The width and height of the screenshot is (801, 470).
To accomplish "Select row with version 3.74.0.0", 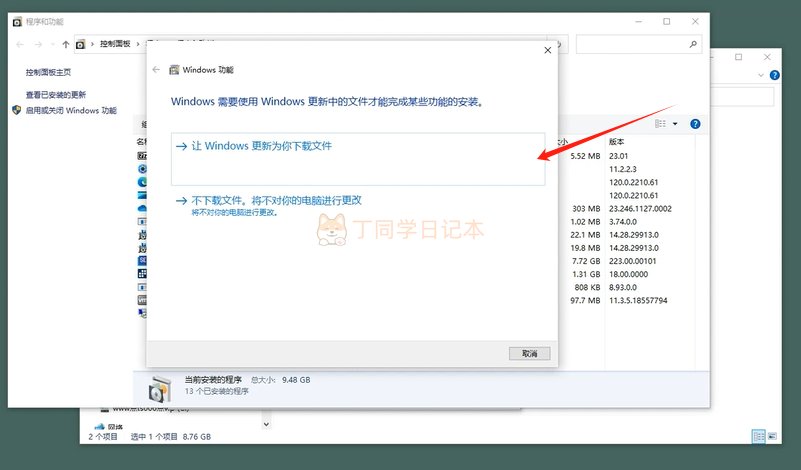I will 623,222.
